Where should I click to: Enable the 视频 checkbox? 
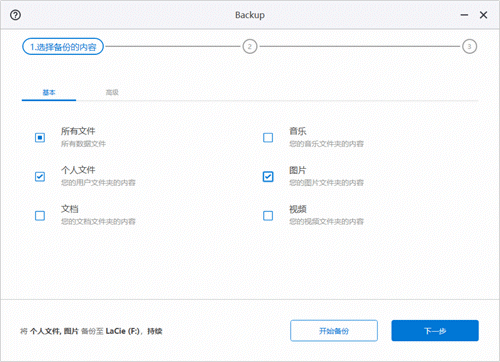coord(268,216)
